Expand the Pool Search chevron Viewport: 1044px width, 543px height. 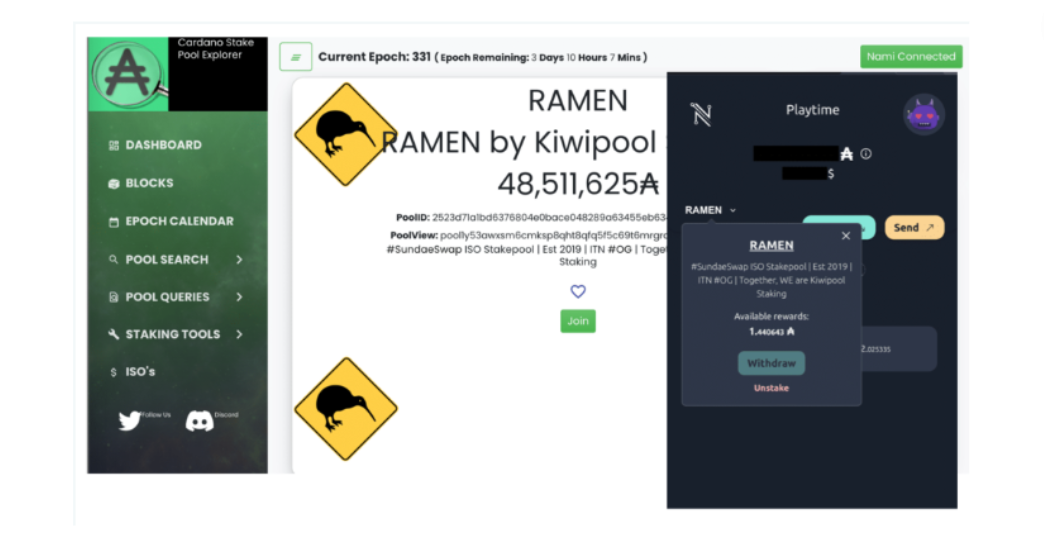(x=239, y=260)
